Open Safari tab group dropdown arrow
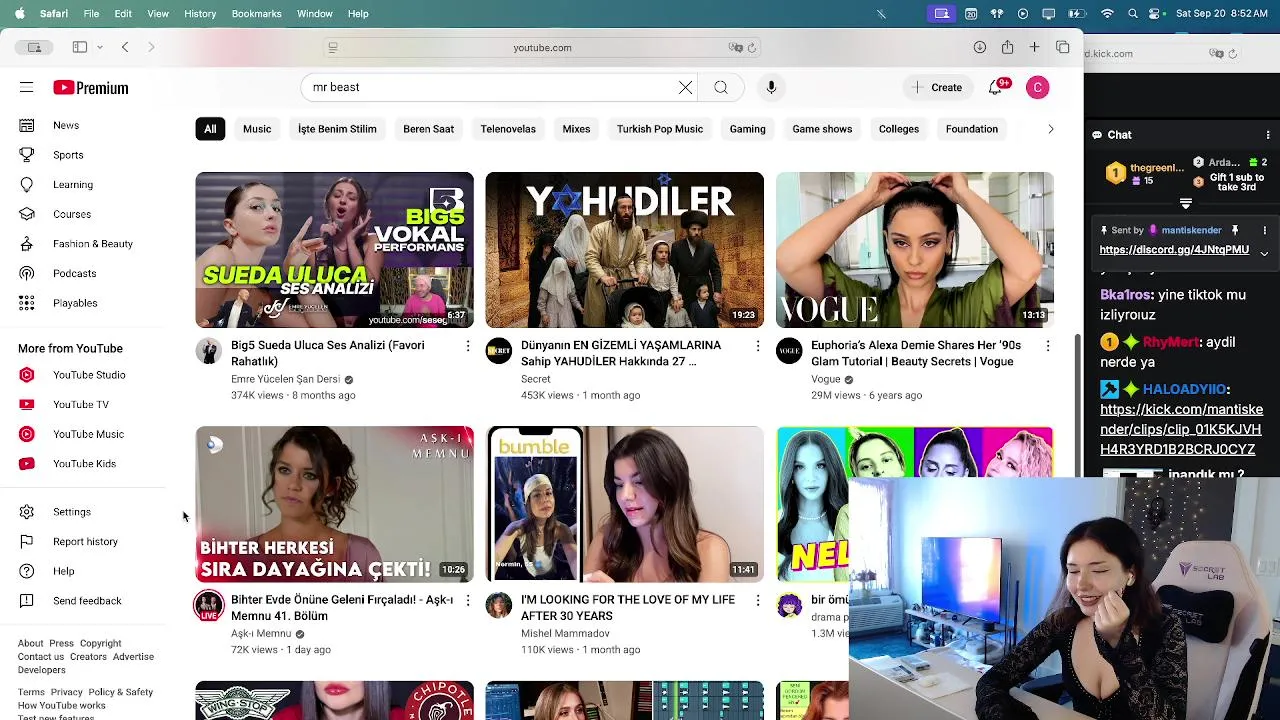Image resolution: width=1280 pixels, height=720 pixels. pos(101,47)
